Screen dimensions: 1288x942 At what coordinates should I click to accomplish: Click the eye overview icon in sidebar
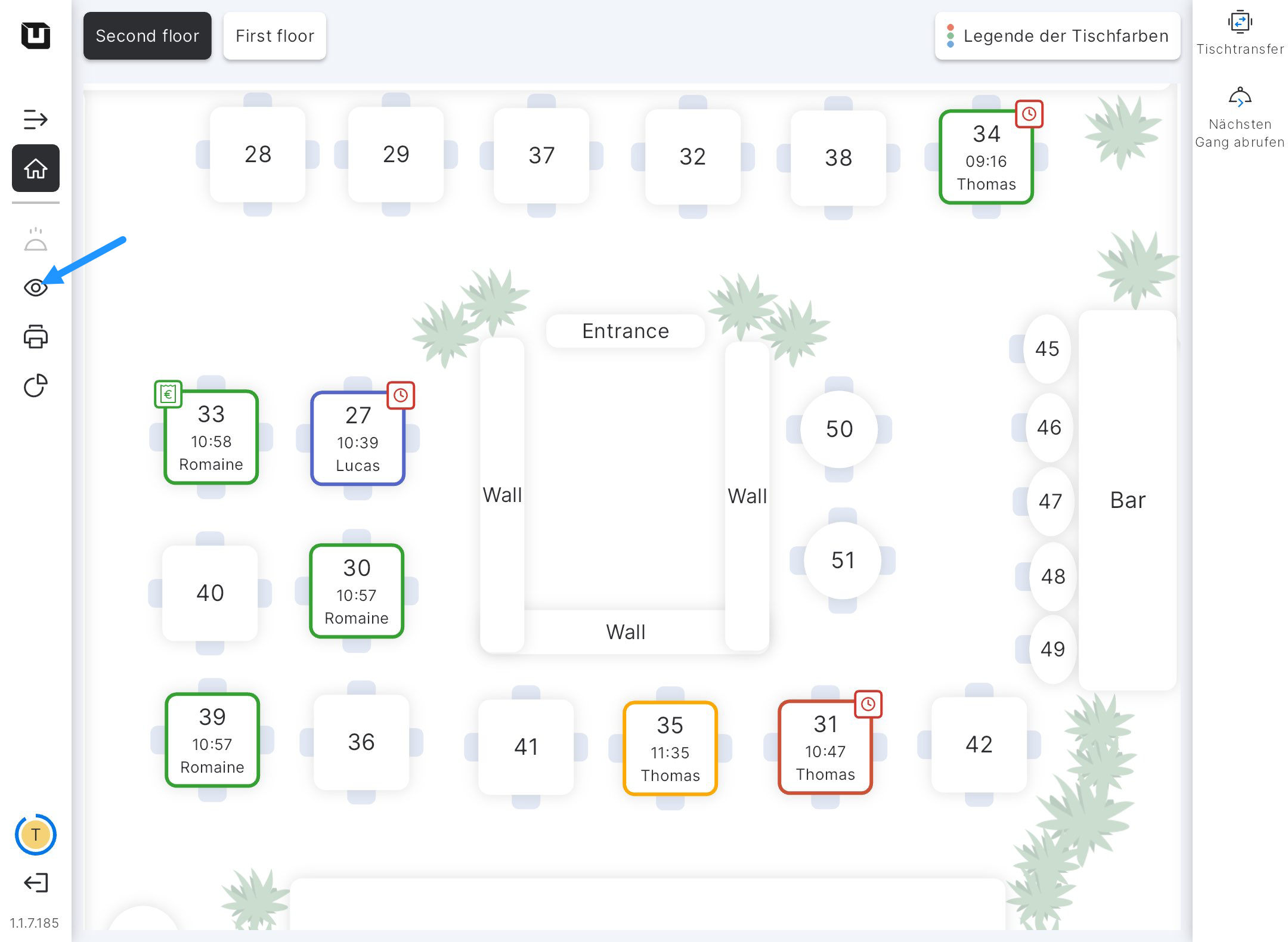pos(35,288)
